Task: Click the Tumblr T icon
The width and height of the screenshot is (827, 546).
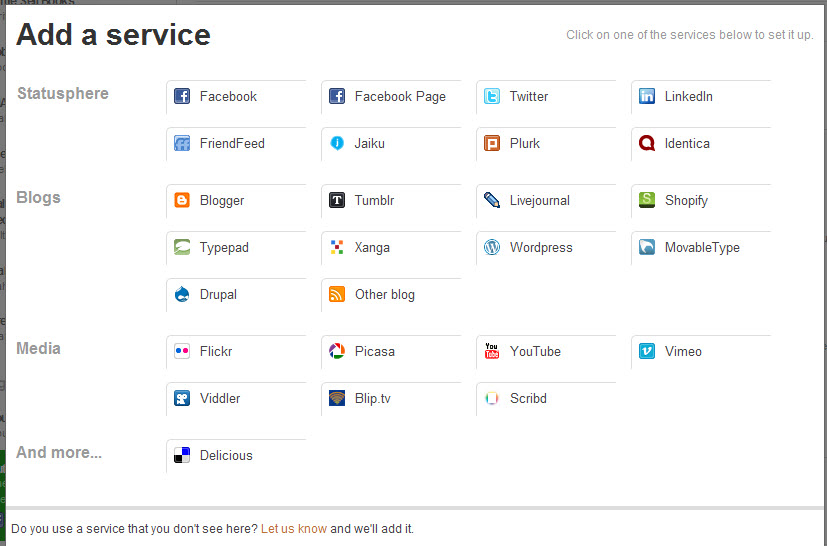Action: coord(337,200)
